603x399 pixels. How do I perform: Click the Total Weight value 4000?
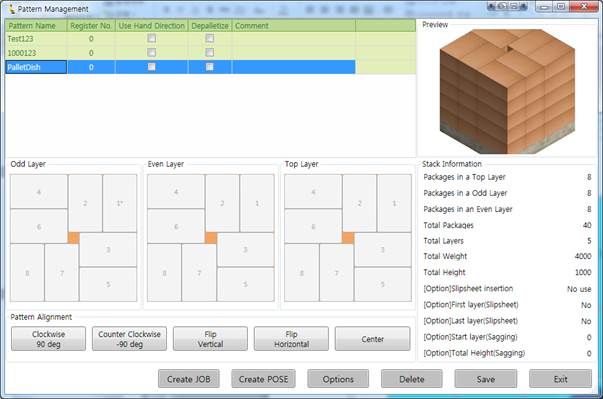click(583, 256)
